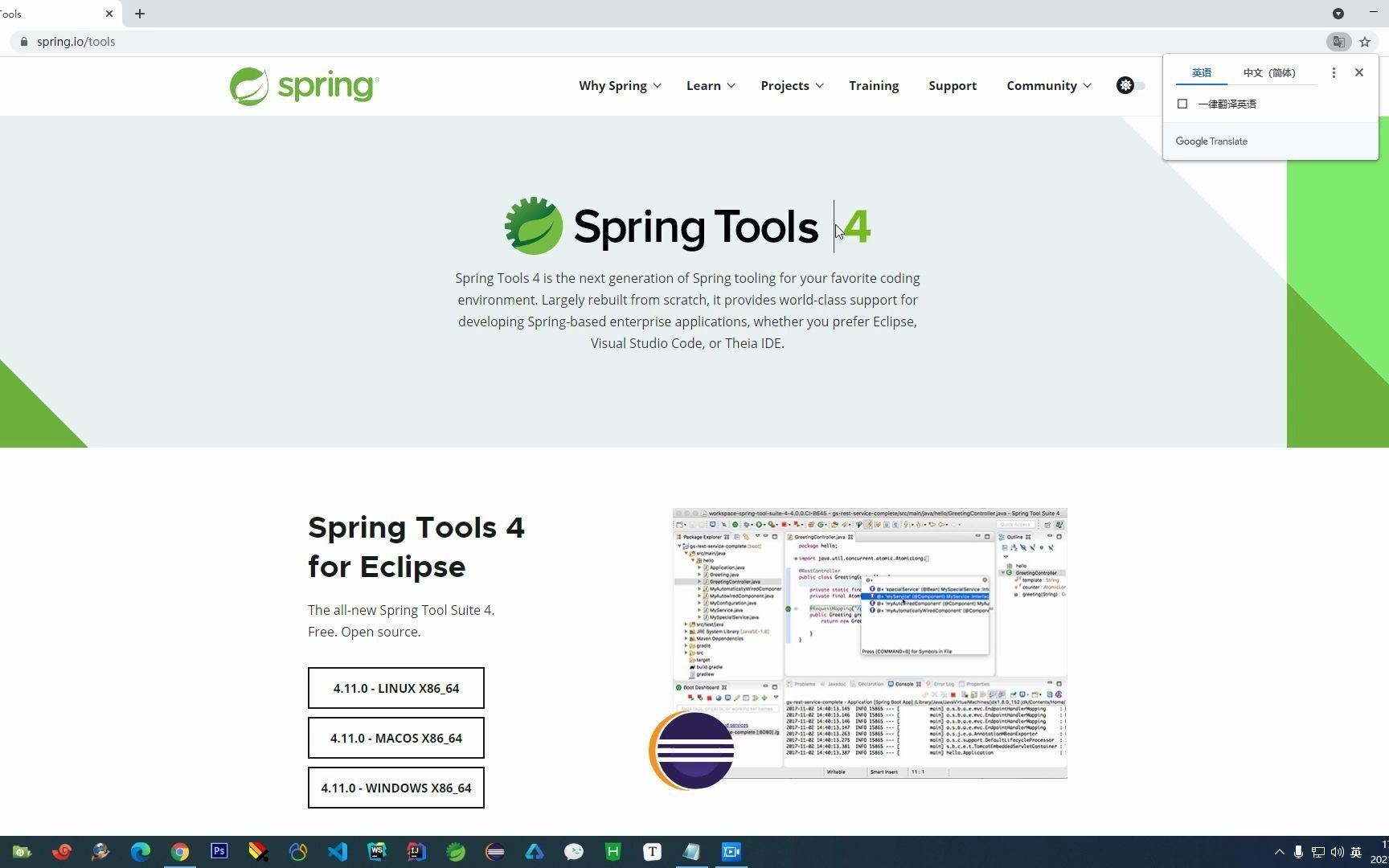Open HBuilder from the taskbar
Image resolution: width=1389 pixels, height=868 pixels.
click(x=613, y=852)
